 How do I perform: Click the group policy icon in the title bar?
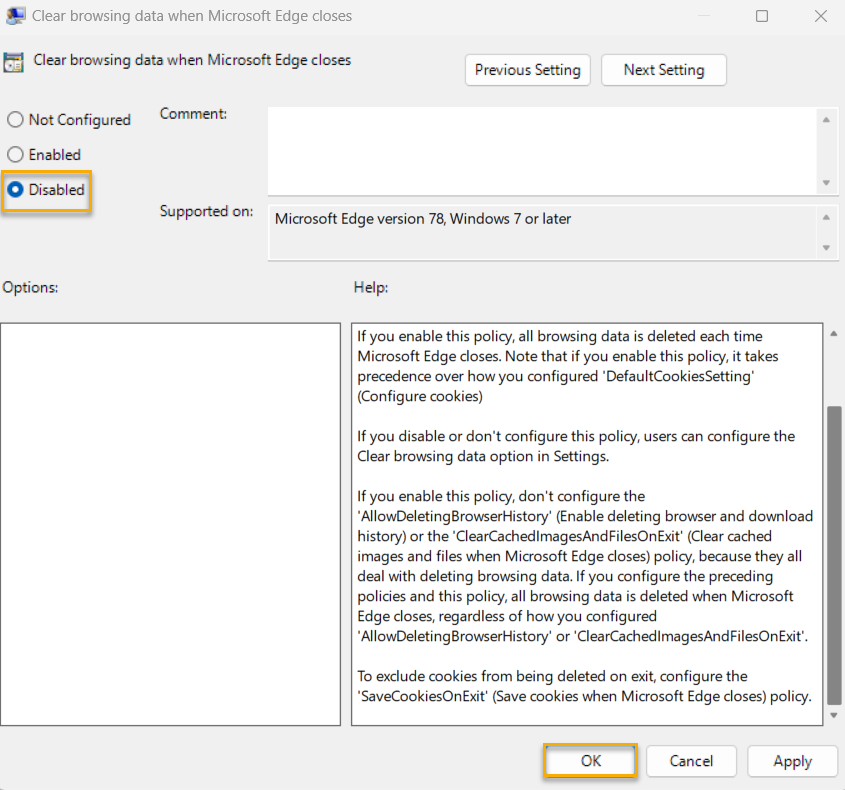[15, 15]
